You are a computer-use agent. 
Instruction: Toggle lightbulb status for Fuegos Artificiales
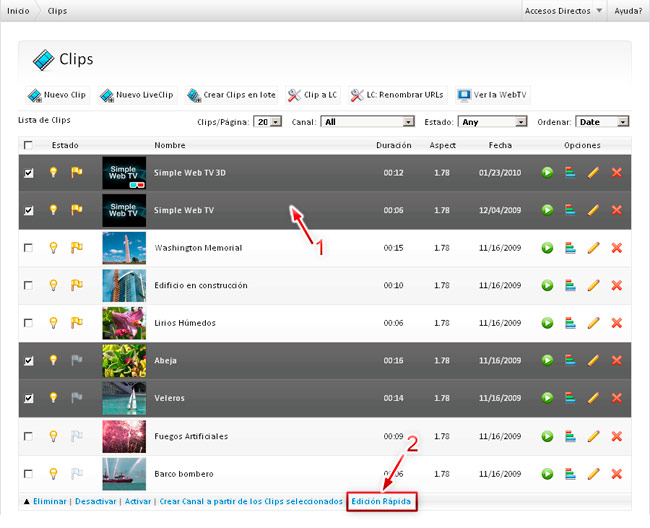click(x=53, y=436)
